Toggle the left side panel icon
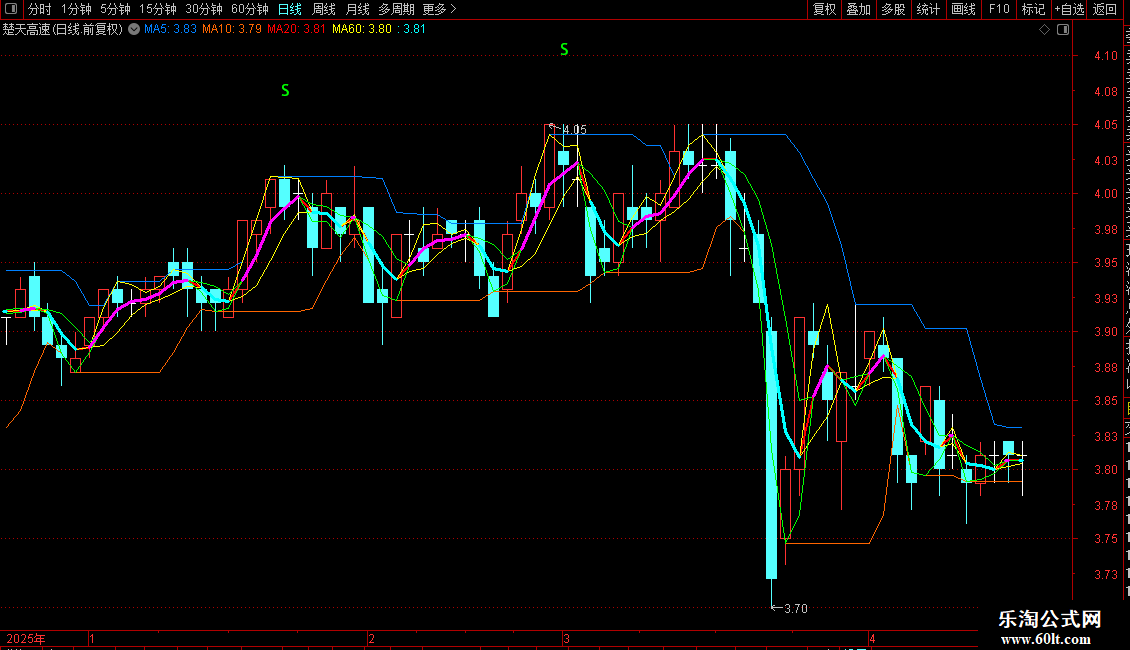 tap(11, 9)
